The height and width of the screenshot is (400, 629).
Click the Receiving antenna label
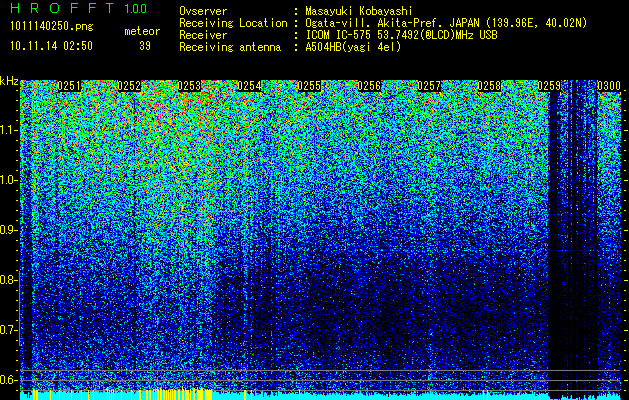click(x=230, y=47)
